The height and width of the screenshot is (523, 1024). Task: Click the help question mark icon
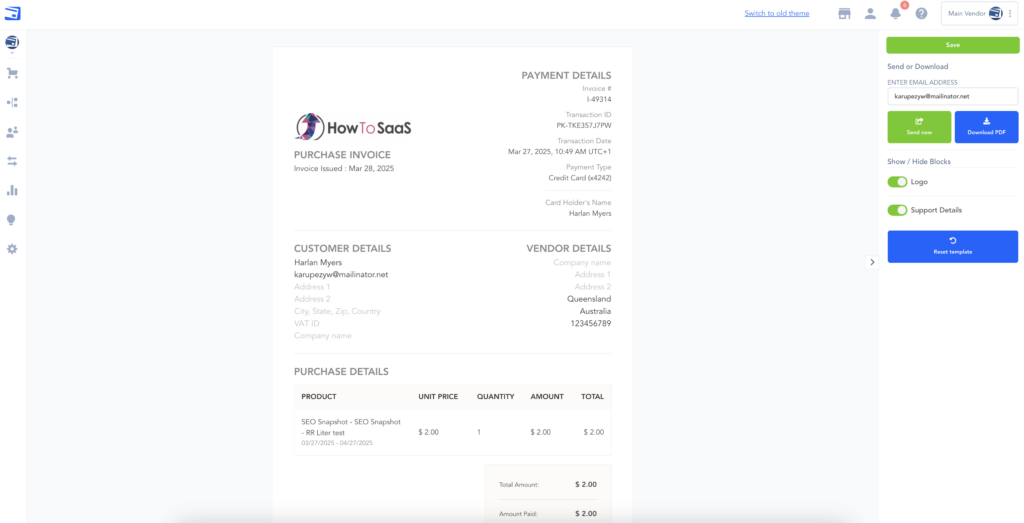[921, 14]
